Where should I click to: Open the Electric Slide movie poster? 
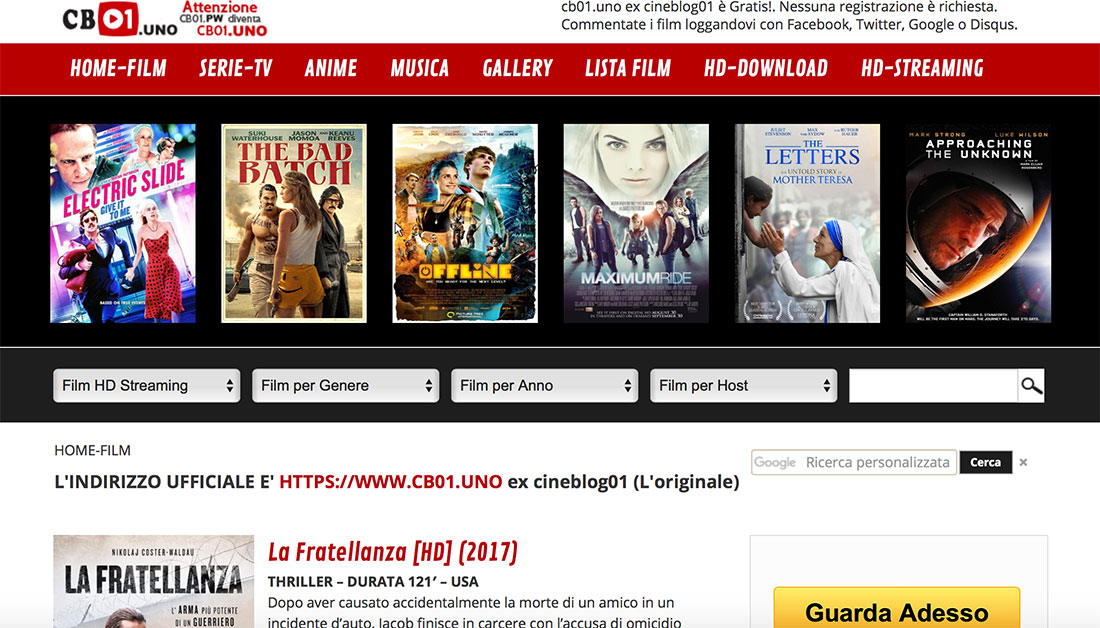tap(123, 223)
